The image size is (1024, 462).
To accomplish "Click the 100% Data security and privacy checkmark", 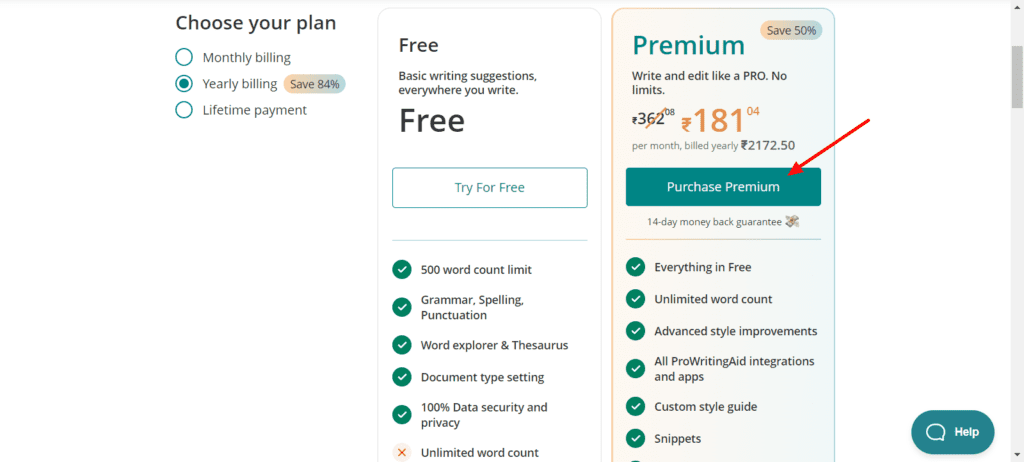I will point(402,414).
